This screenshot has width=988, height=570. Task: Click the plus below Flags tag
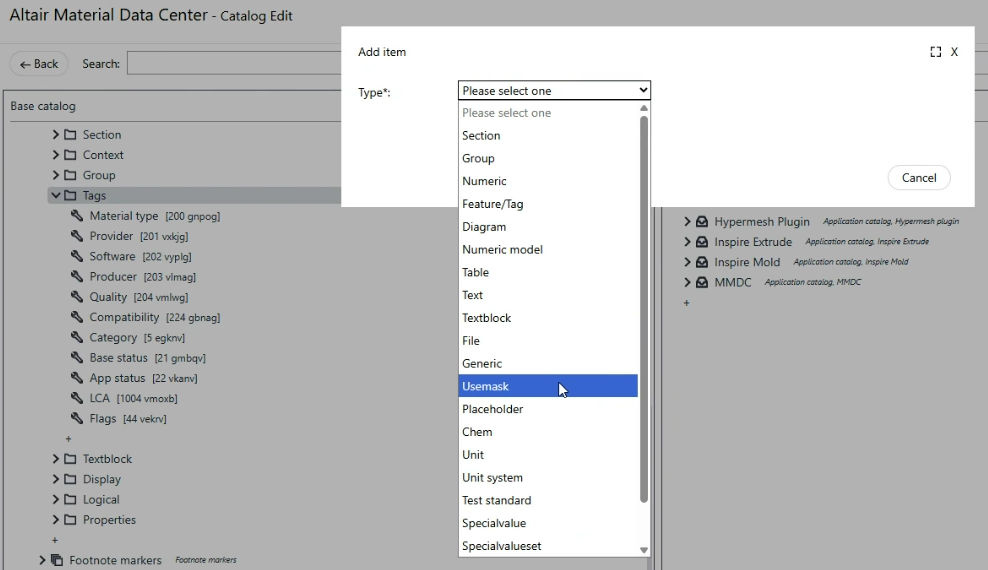[x=68, y=439]
